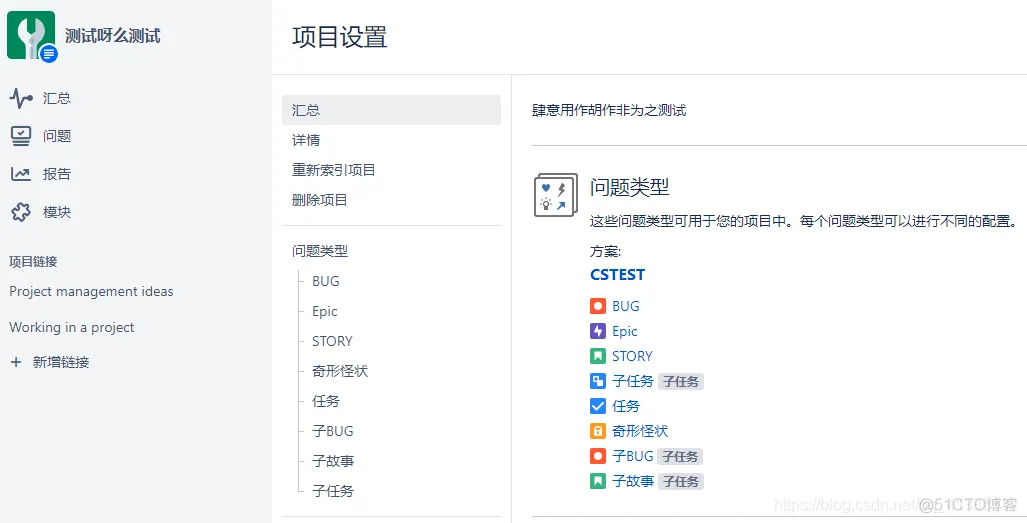Click the plus icon beside 新增链接
The image size is (1027, 523).
[16, 362]
